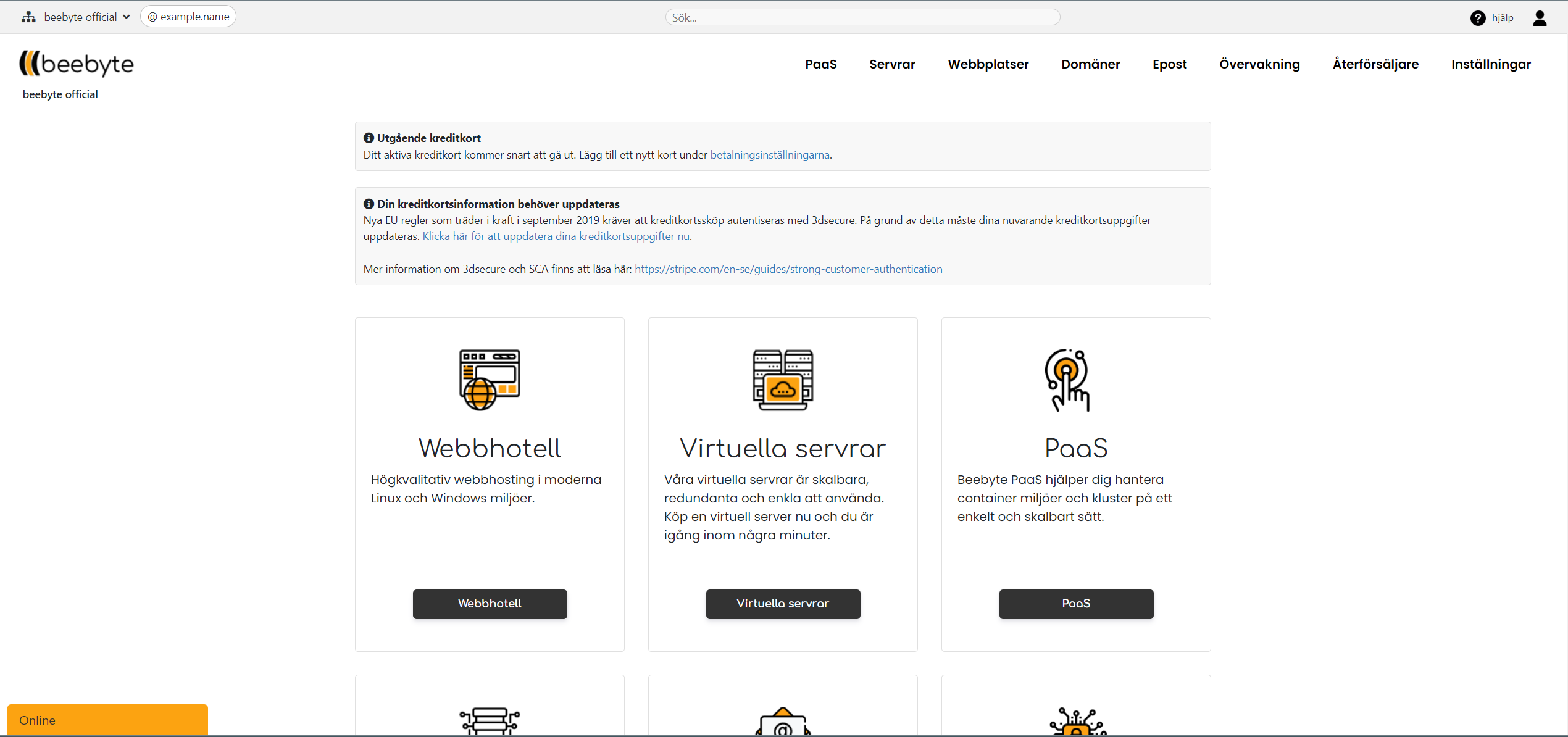The image size is (1568, 737).
Task: Click the Våra virtuella servrar description text
Action: (774, 507)
